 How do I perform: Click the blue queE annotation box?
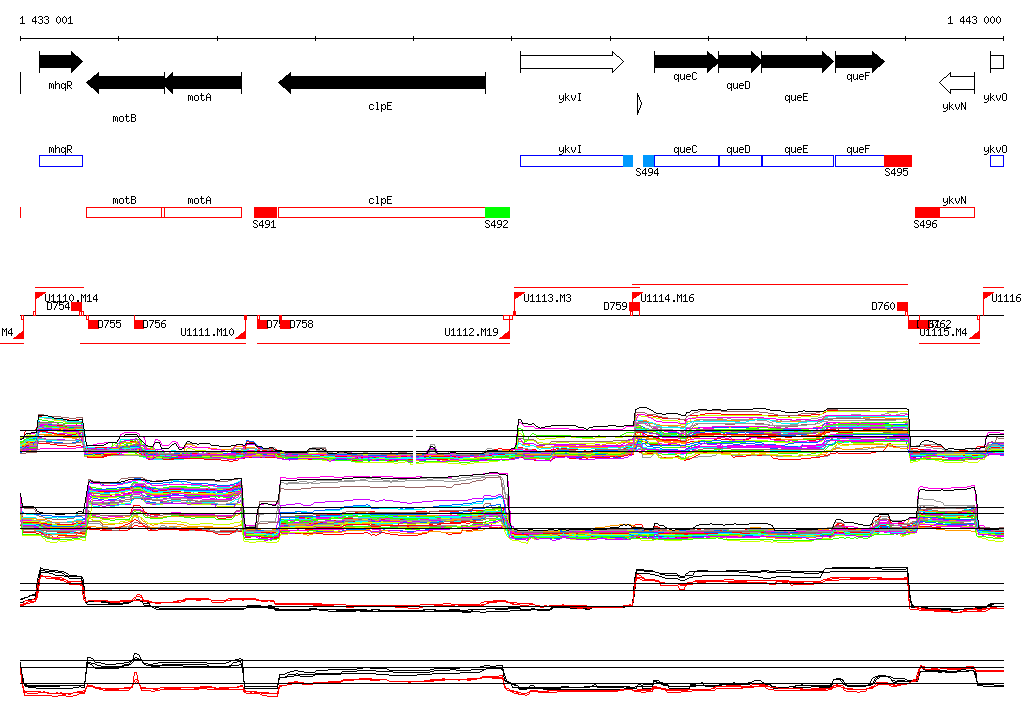pyautogui.click(x=798, y=161)
